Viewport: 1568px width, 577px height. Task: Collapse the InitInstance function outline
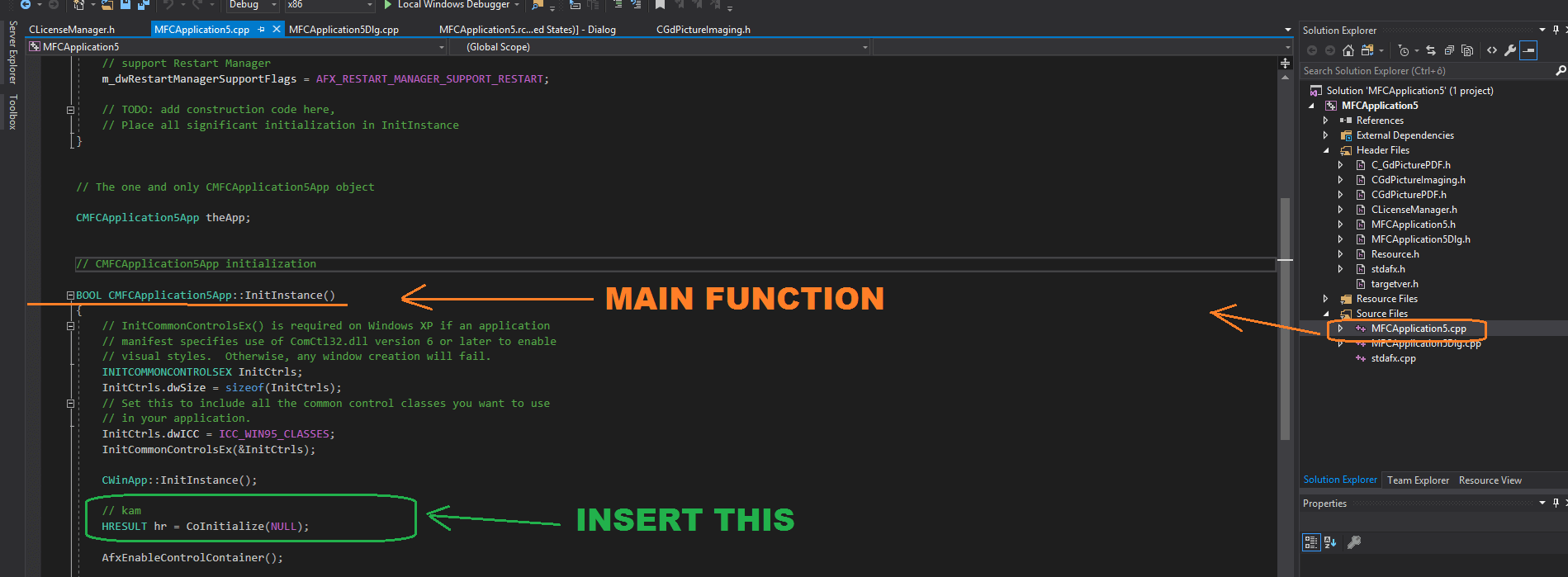[x=70, y=296]
